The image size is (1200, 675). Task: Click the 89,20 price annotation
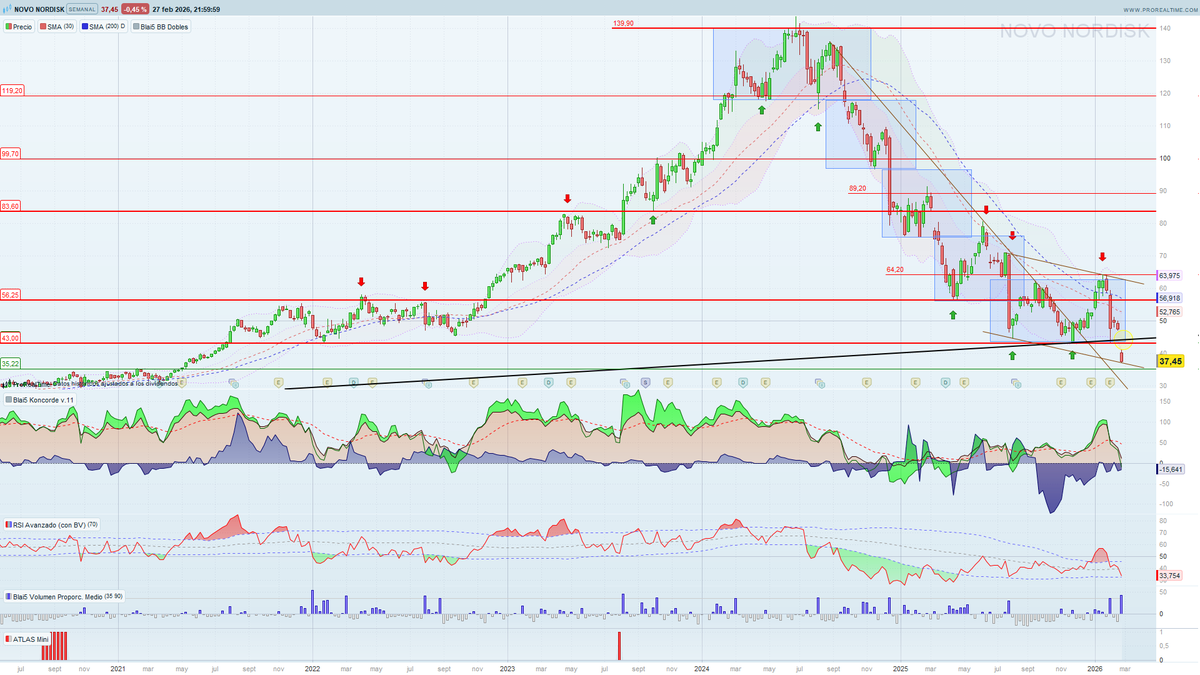[x=857, y=188]
